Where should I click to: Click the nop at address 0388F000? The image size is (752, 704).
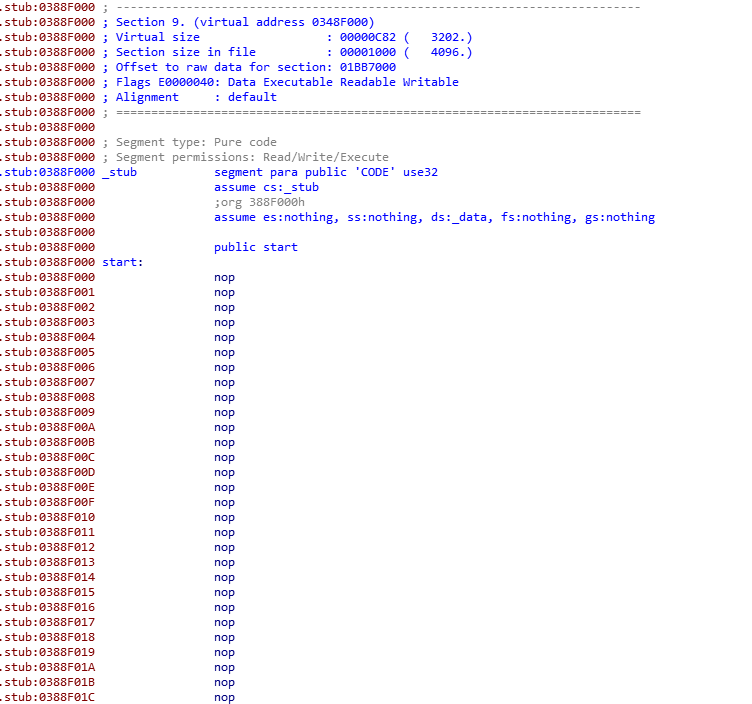point(224,277)
